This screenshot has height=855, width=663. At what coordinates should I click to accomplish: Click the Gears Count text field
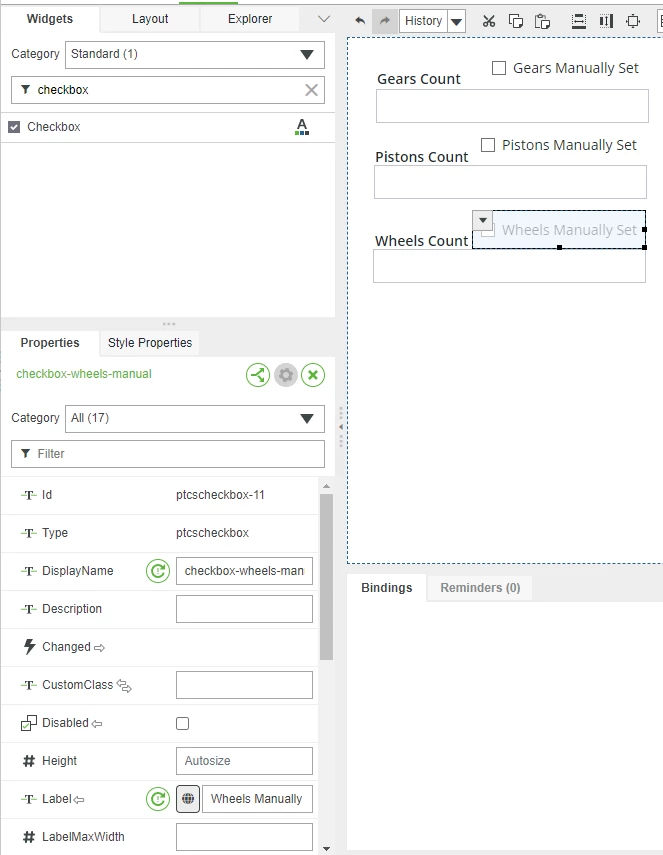[x=513, y=106]
